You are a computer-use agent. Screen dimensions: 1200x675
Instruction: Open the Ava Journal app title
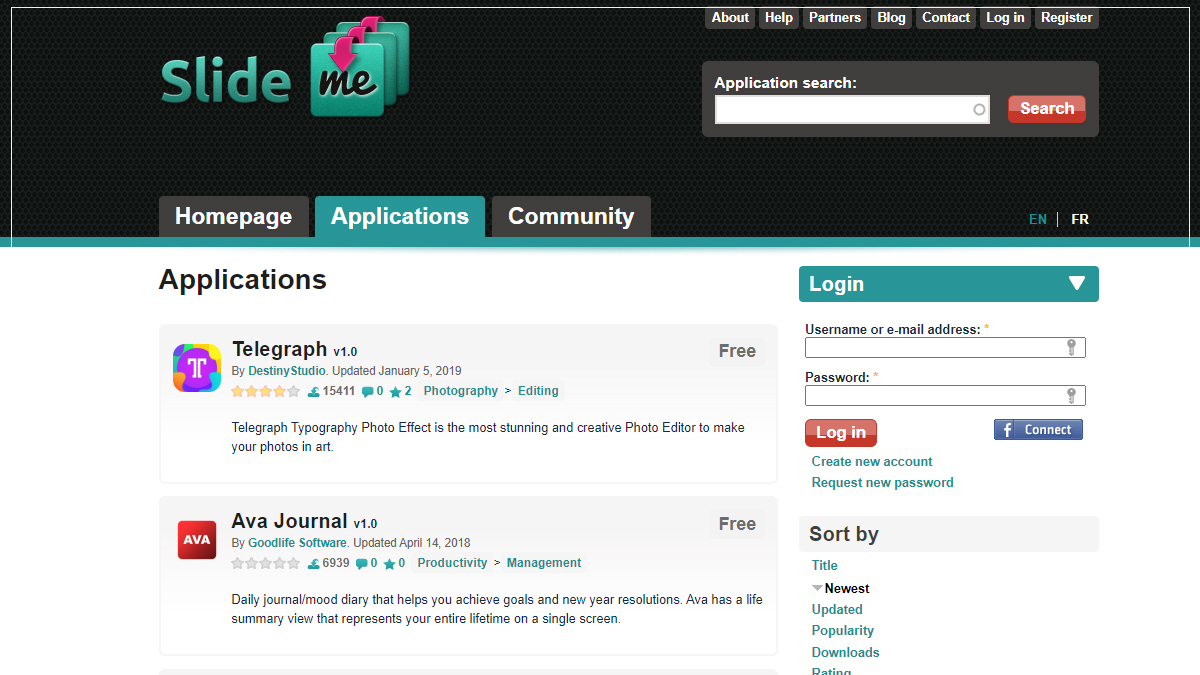(x=290, y=521)
